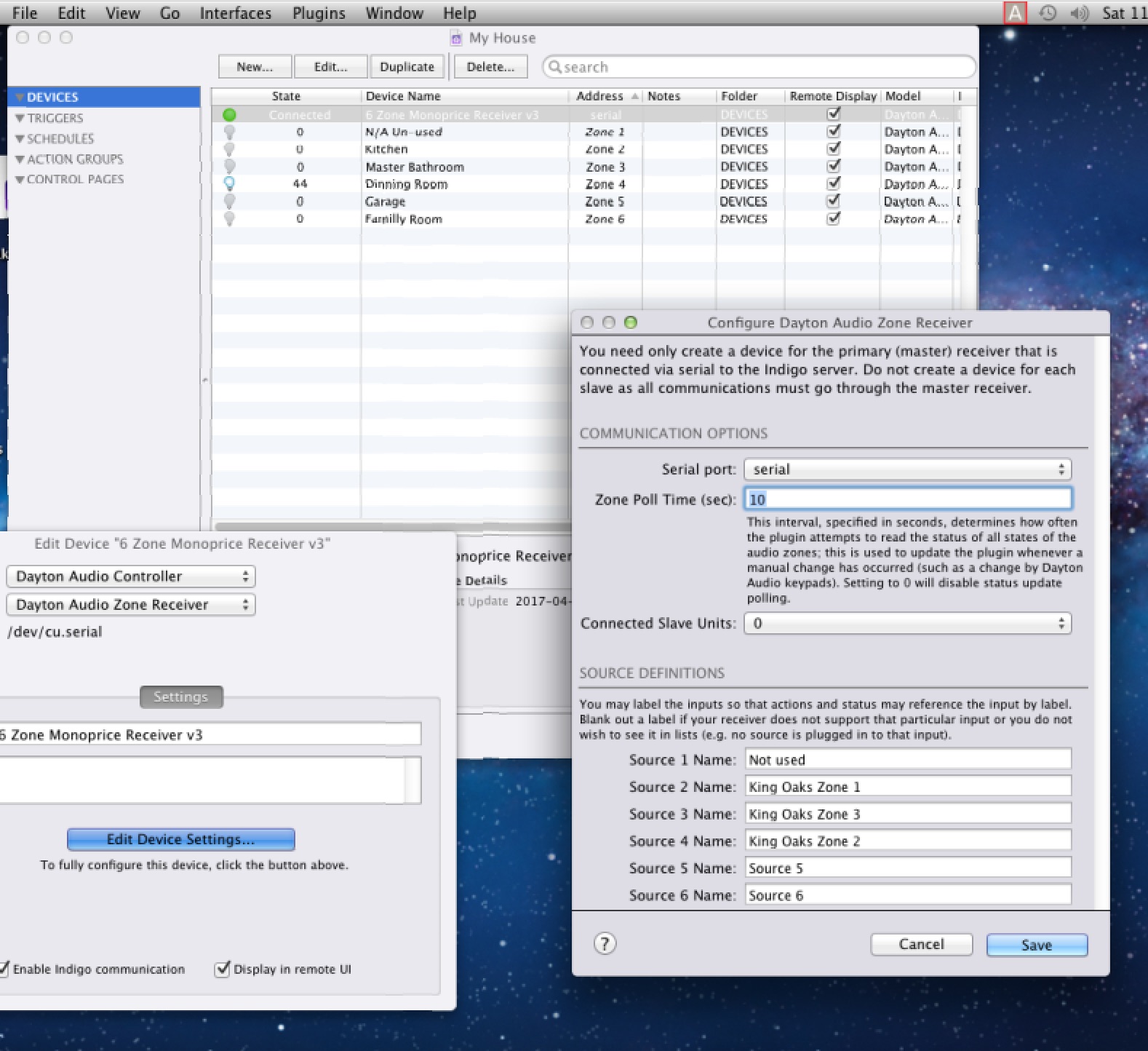Image resolution: width=1148 pixels, height=1051 pixels.
Task: Toggle Remote Display checkbox for Dinning Room
Action: click(x=834, y=183)
